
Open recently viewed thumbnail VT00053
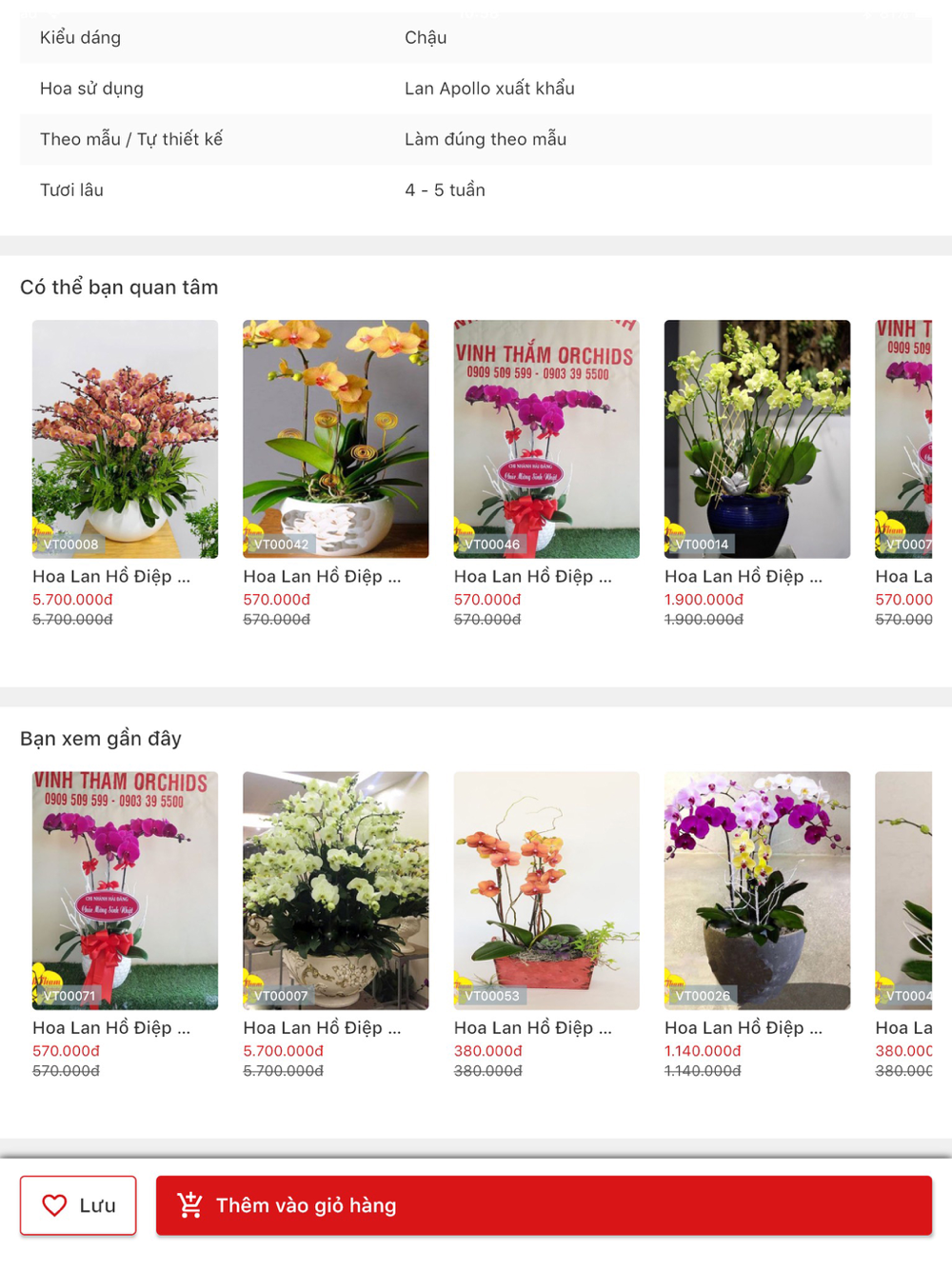point(546,890)
